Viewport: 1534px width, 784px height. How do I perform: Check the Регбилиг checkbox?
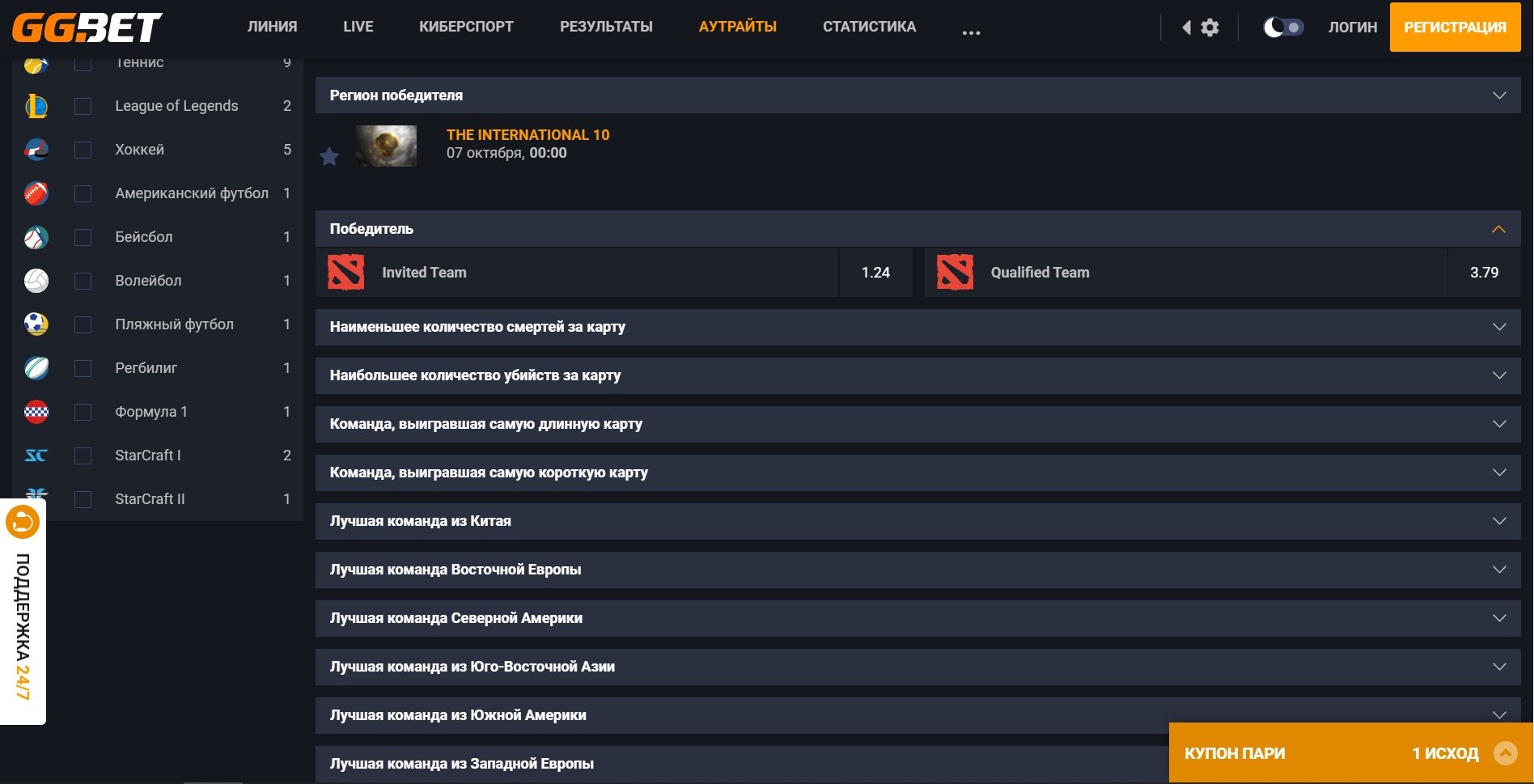click(x=83, y=368)
